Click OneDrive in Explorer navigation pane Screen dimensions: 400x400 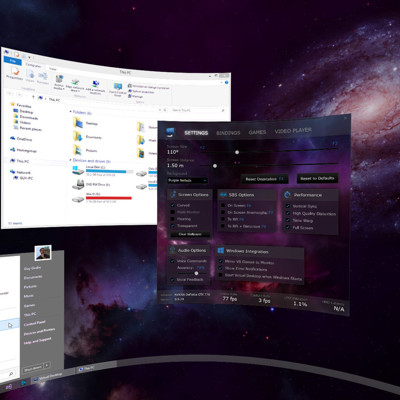pyautogui.click(x=21, y=139)
